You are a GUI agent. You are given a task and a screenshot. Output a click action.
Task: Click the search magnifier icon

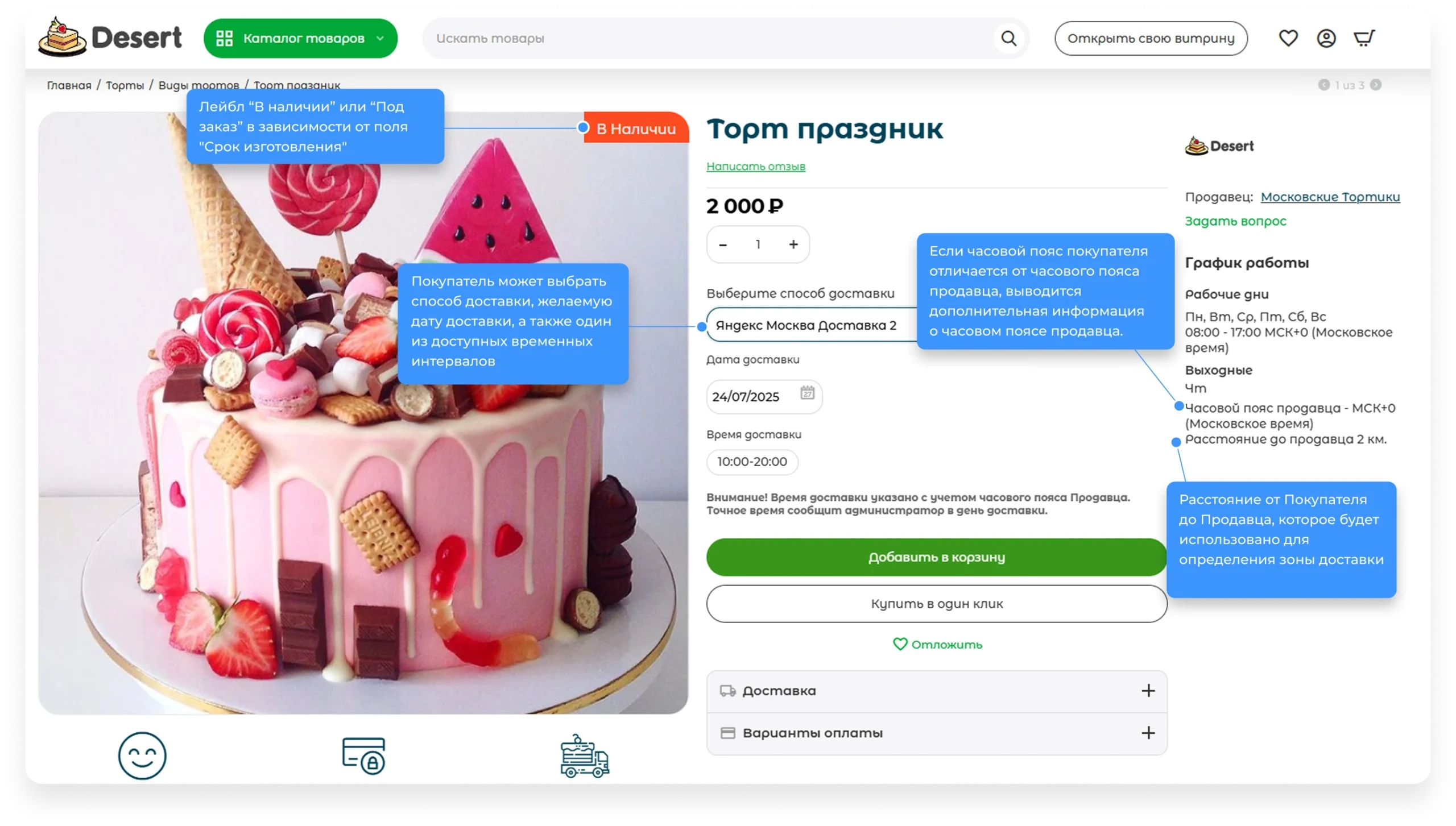click(1008, 38)
